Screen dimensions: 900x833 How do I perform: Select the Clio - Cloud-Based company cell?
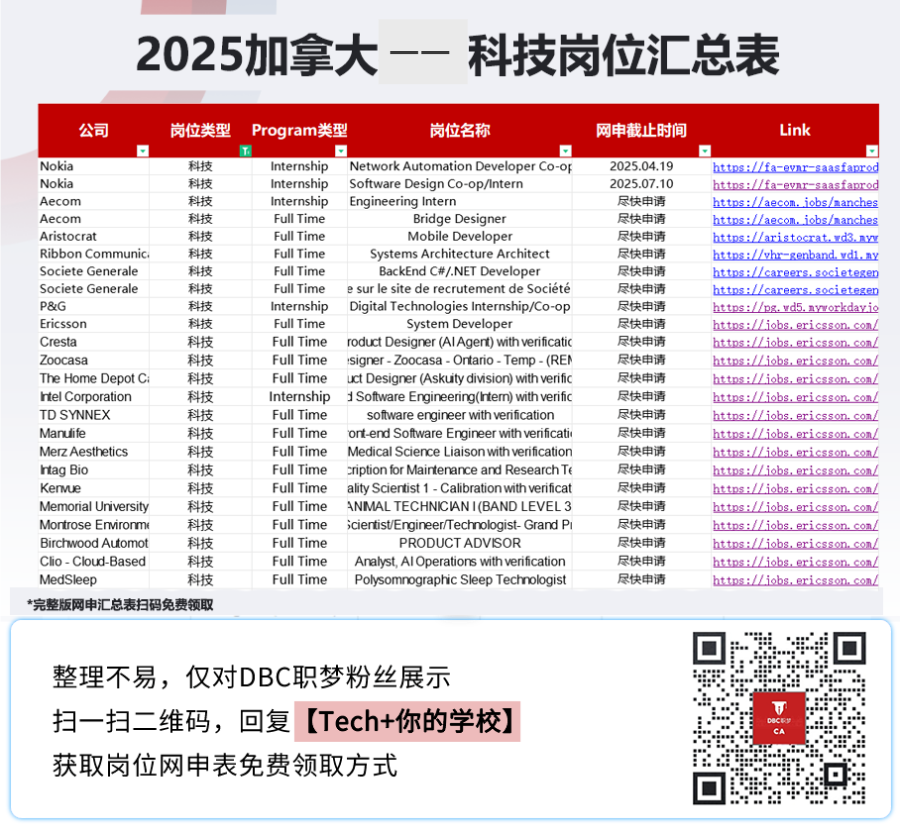94,561
